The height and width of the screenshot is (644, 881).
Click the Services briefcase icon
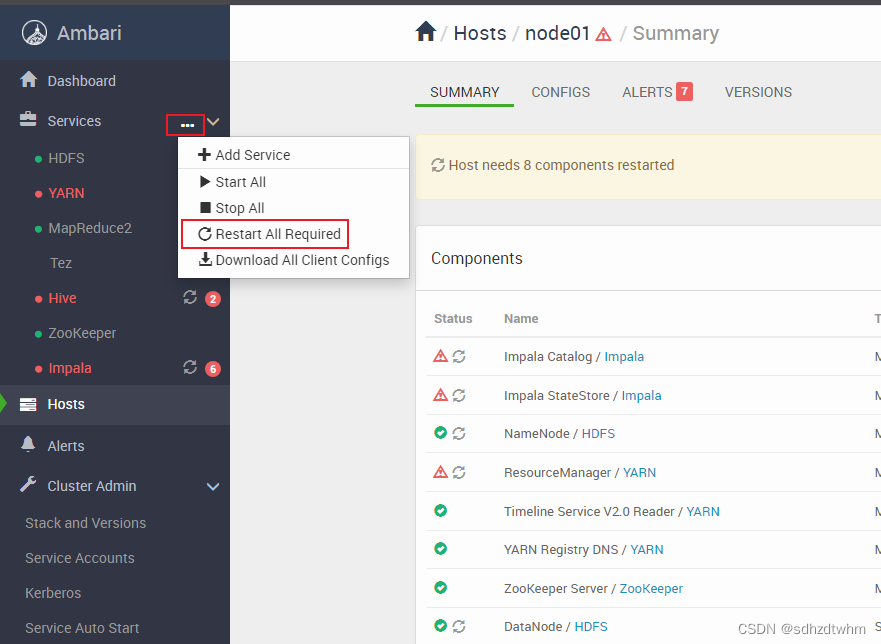28,120
